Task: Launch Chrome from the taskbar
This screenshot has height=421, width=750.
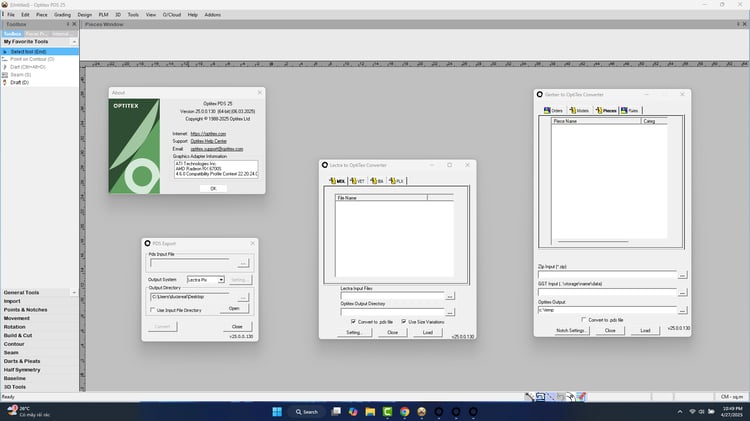Action: (405, 411)
